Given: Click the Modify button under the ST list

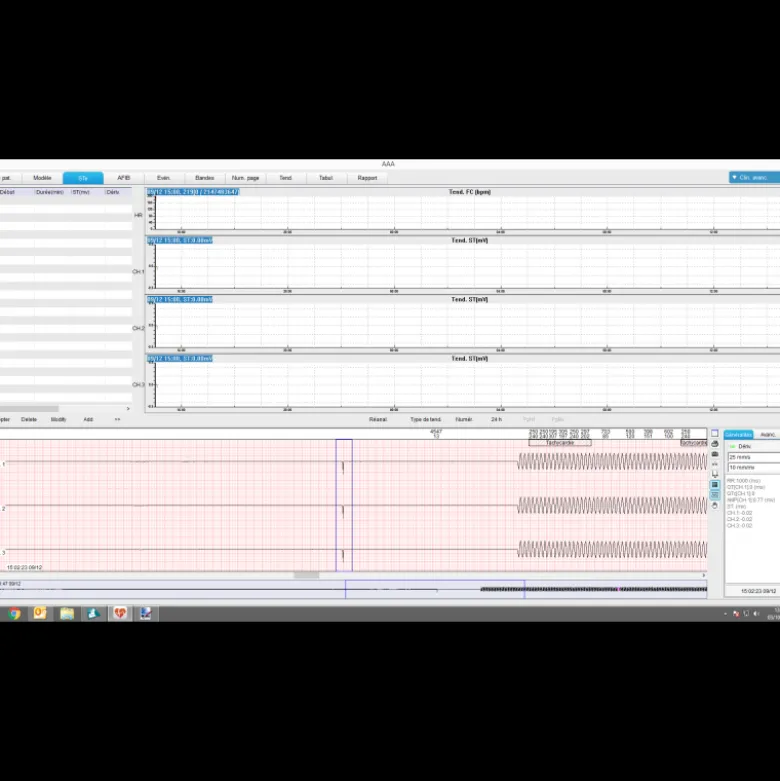Looking at the screenshot, I should tap(59, 419).
